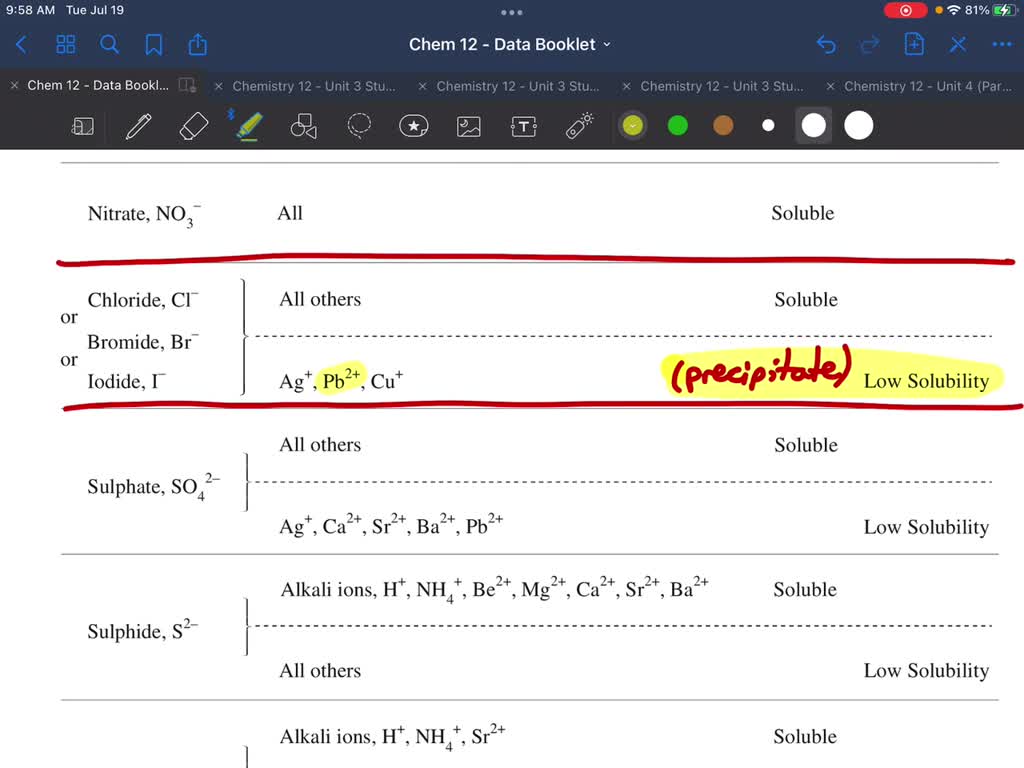Close the Chem 12 - Data Booklet tab
This screenshot has height=768, width=1024.
pyautogui.click(x=13, y=86)
